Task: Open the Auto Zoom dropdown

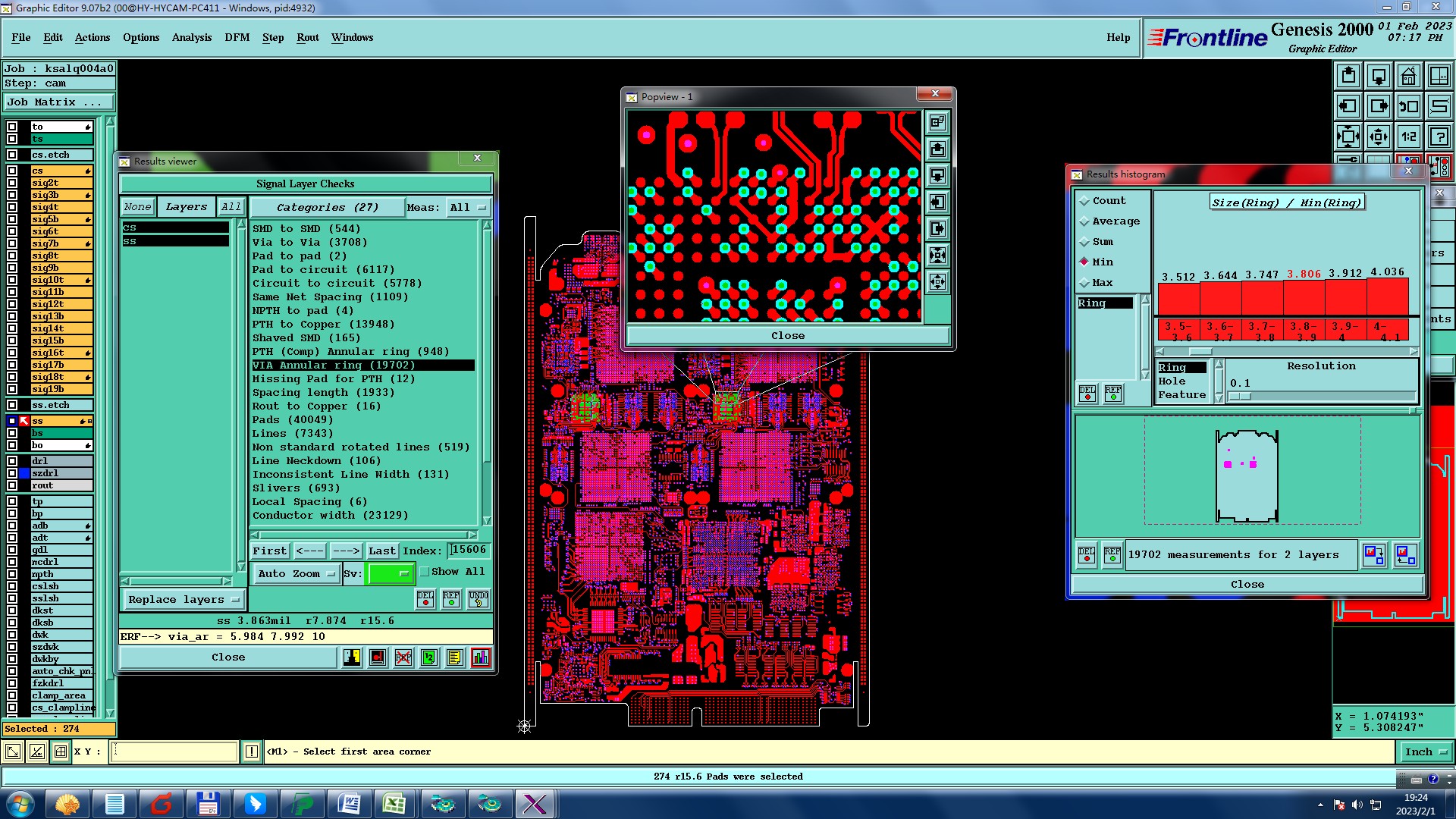Action: pos(297,574)
